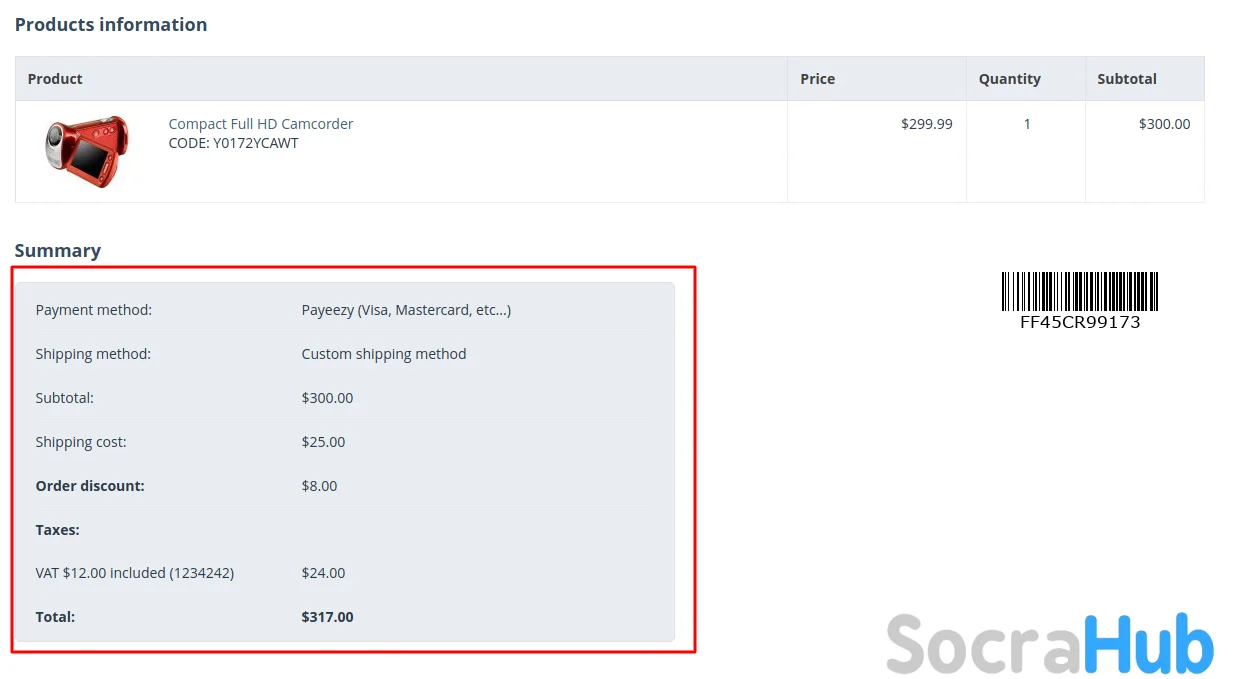Click the Subtotal column header
1237x679 pixels.
tap(1126, 79)
